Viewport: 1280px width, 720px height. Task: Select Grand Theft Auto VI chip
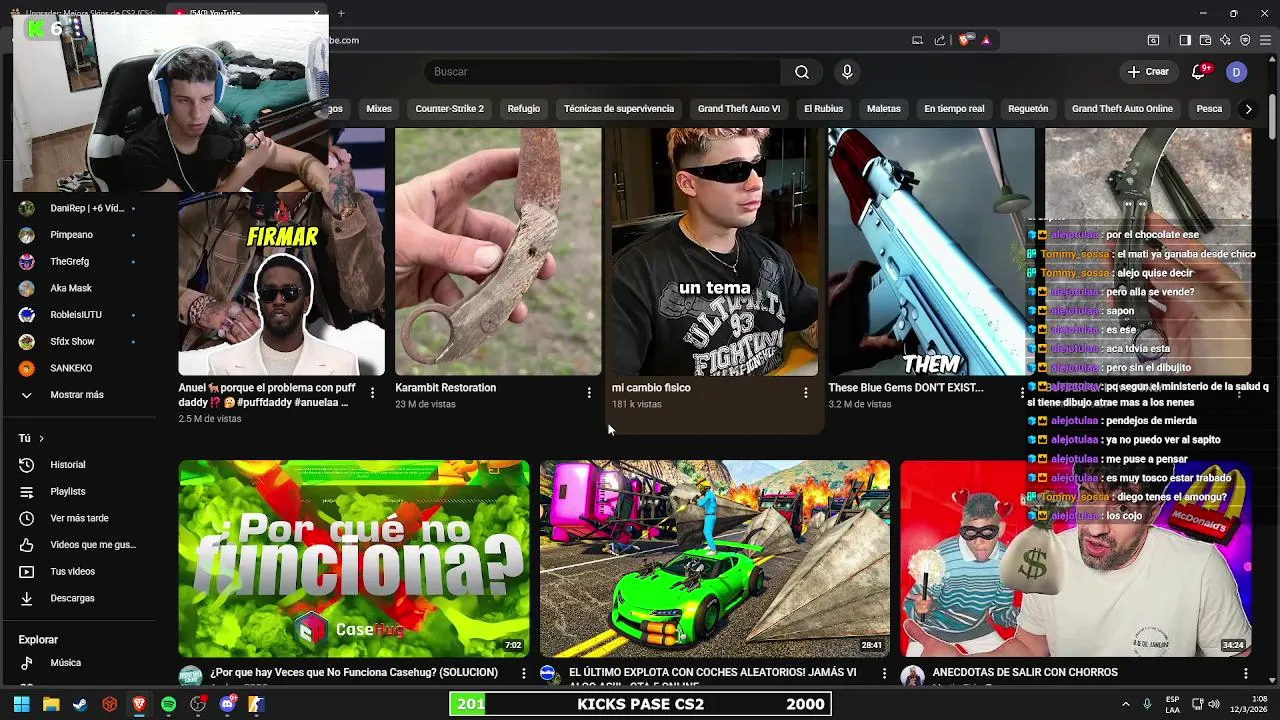[739, 109]
